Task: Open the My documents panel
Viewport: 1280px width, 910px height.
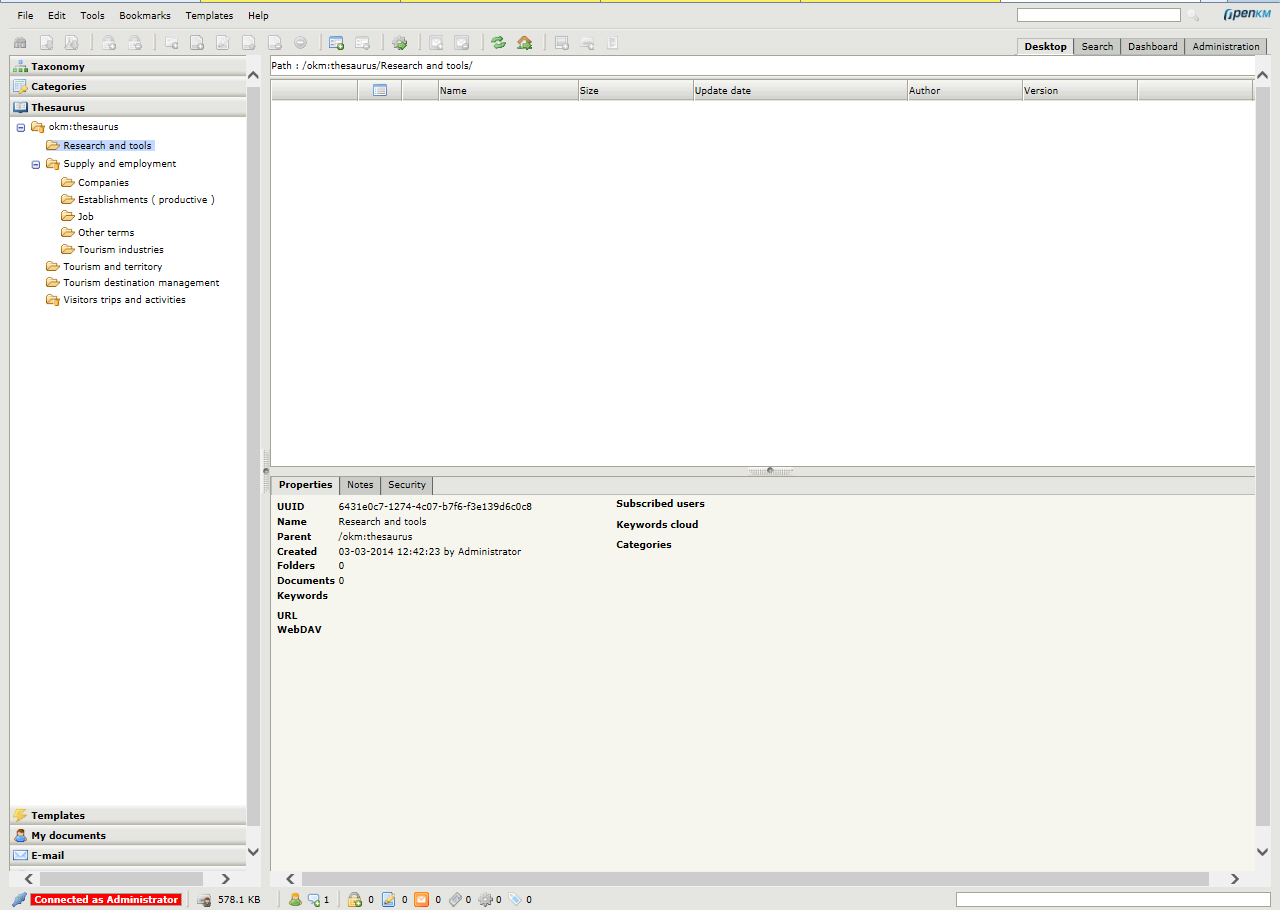Action: (68, 835)
